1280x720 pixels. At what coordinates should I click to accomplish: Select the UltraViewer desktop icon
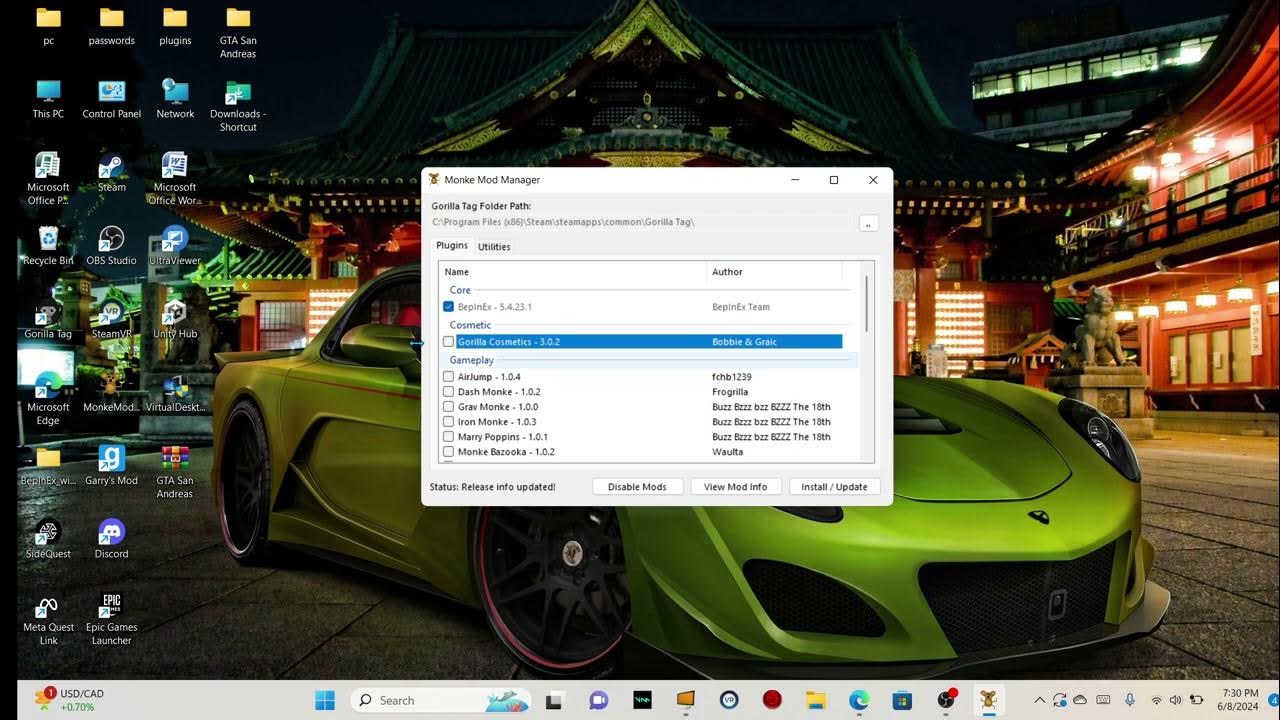click(x=175, y=245)
